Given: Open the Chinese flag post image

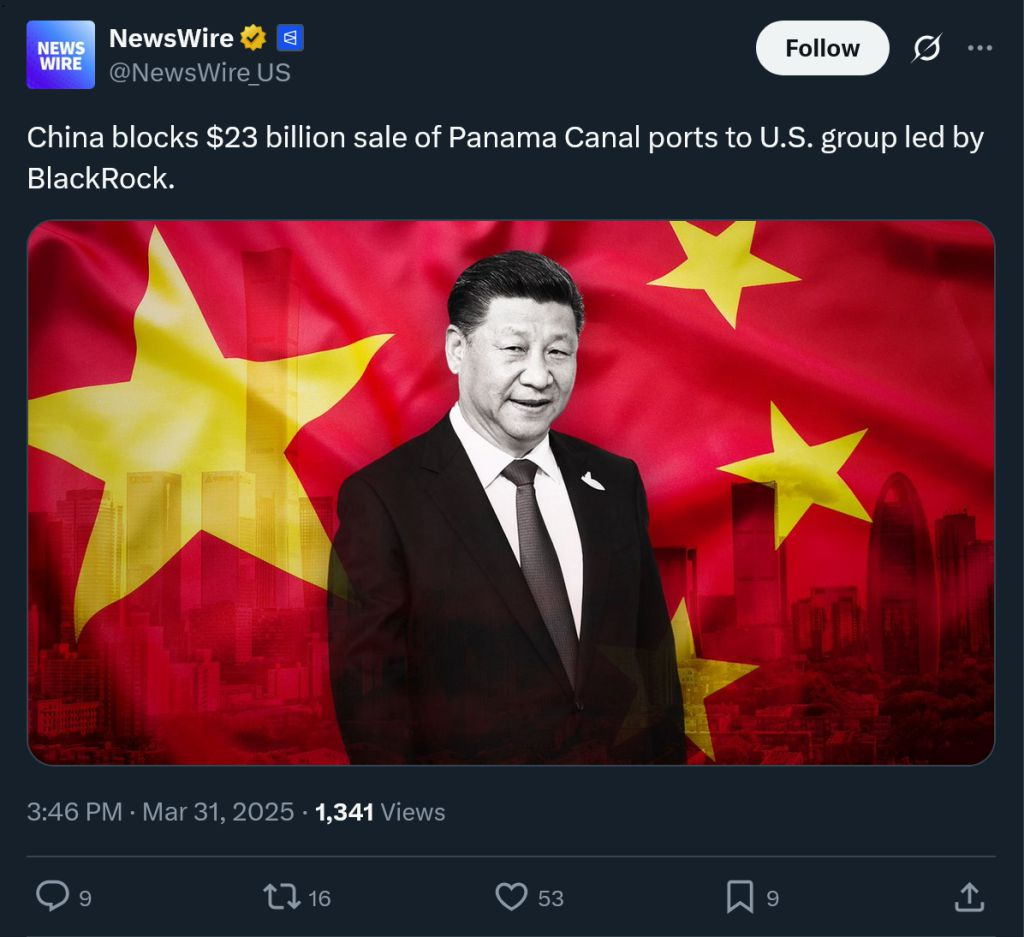Looking at the screenshot, I should click(x=511, y=492).
